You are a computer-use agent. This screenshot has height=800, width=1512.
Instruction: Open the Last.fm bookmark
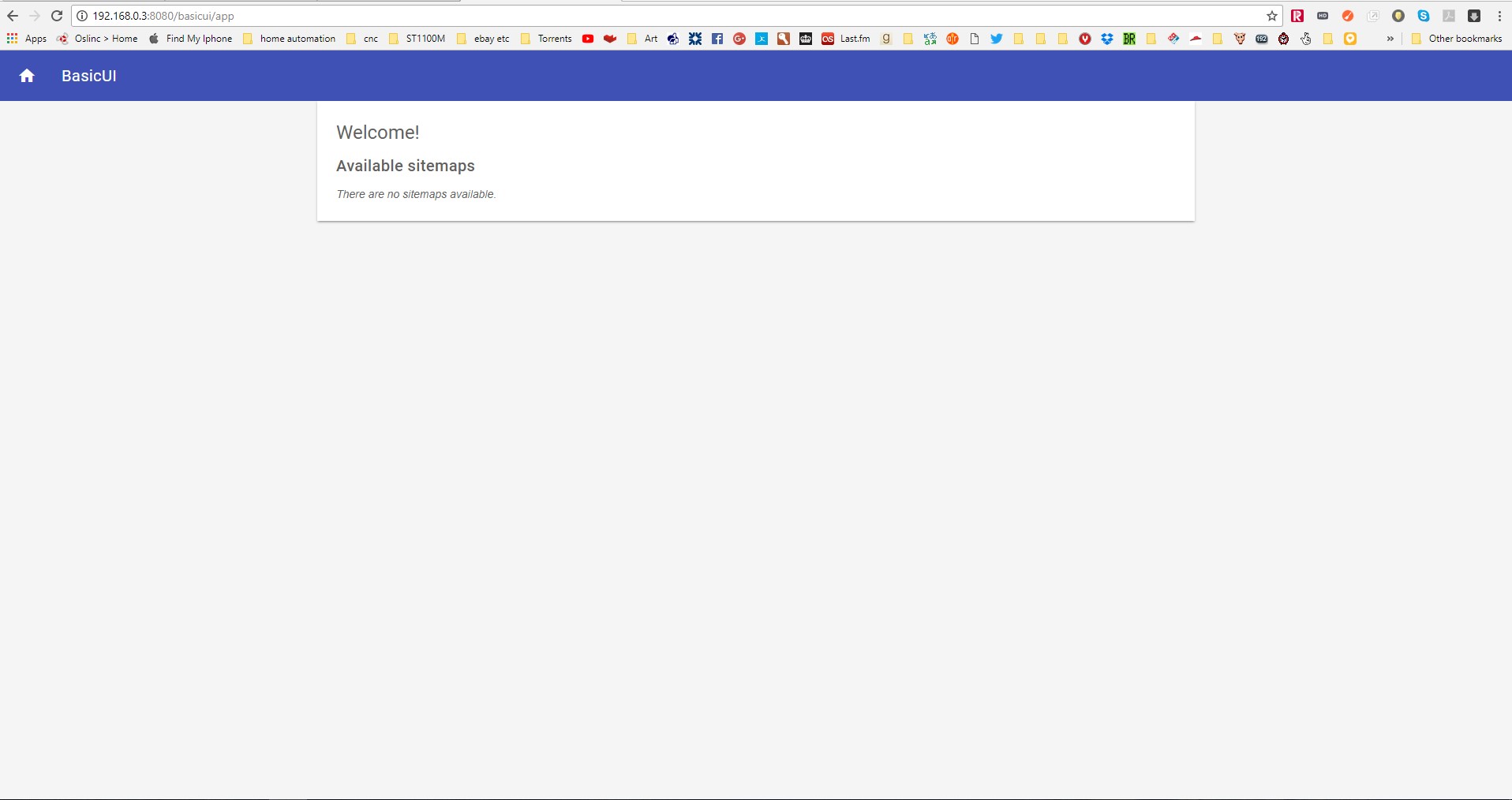[x=846, y=39]
